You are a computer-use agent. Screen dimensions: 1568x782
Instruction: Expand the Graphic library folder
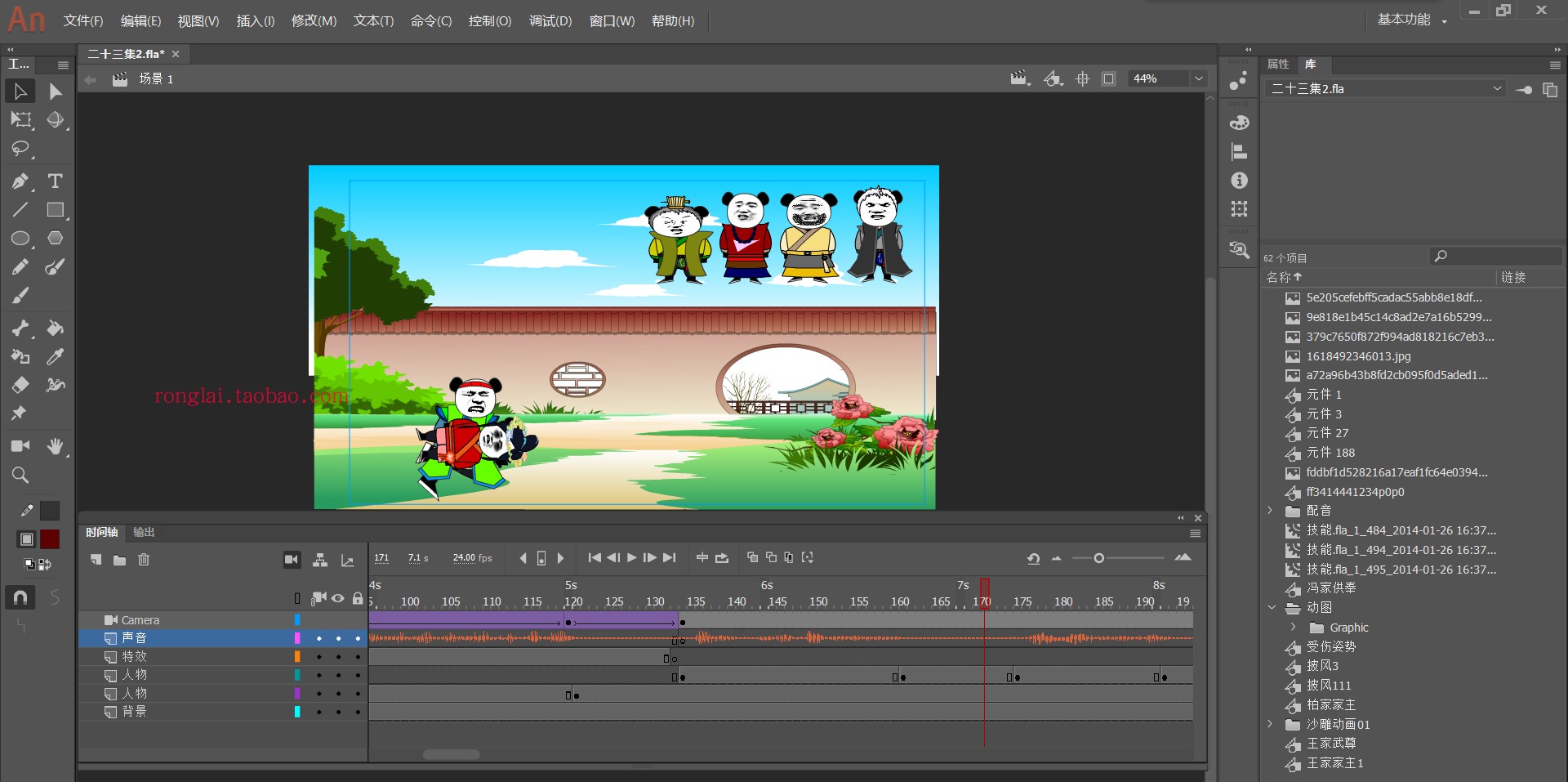1293,628
